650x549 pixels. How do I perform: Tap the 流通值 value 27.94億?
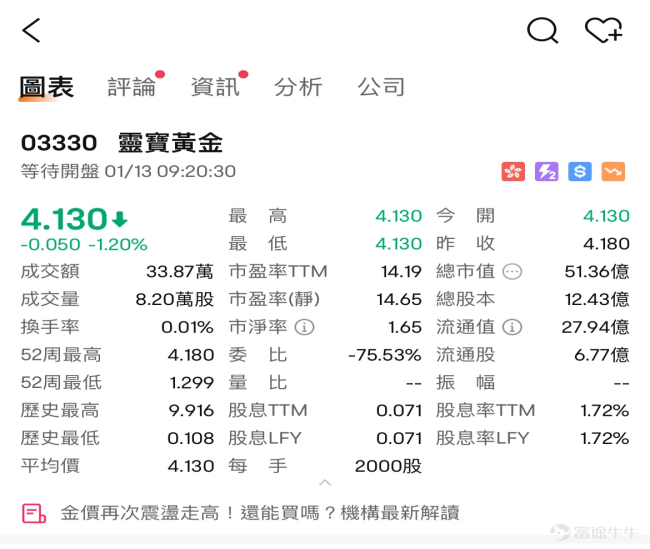(595, 327)
